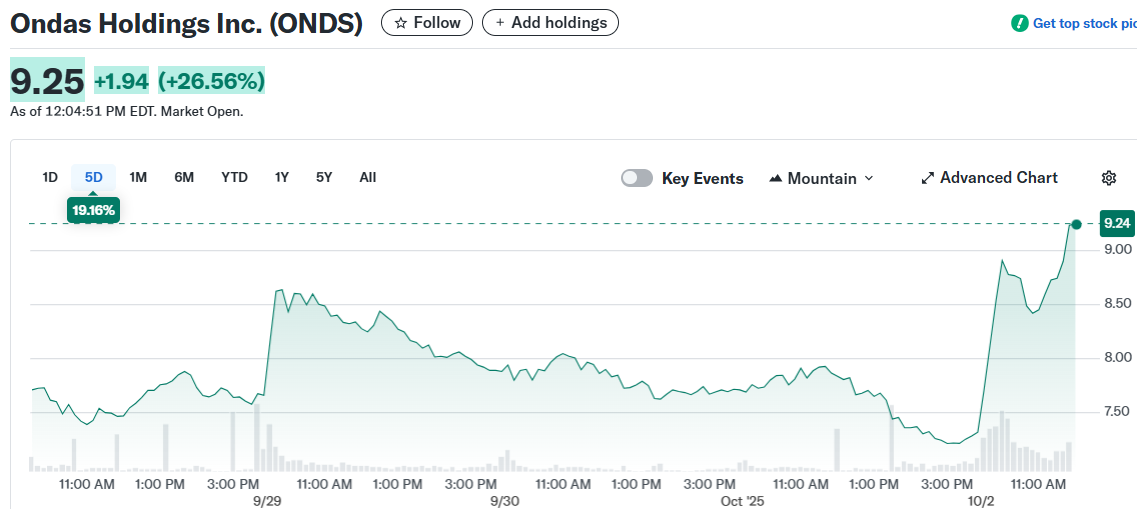
Task: Expand the Mountain chart type dropdown
Action: tap(868, 178)
